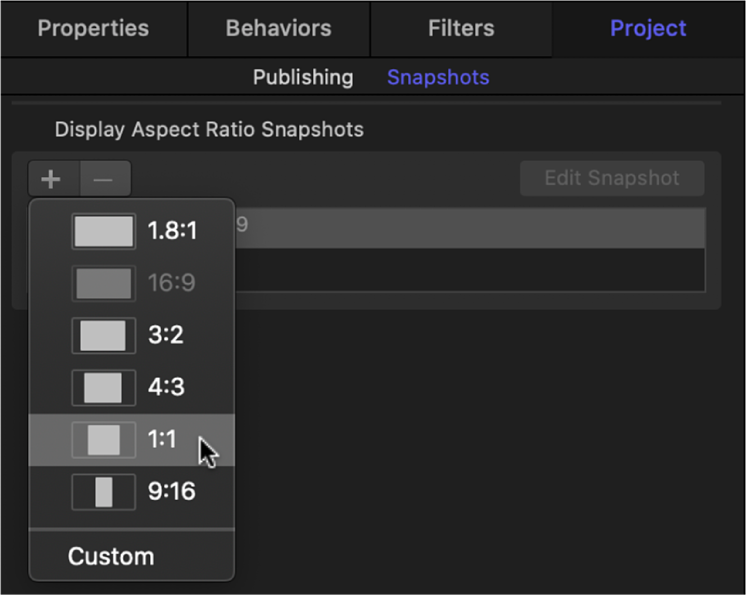Go to the Filters tab
This screenshot has width=747, height=596.
pos(460,28)
